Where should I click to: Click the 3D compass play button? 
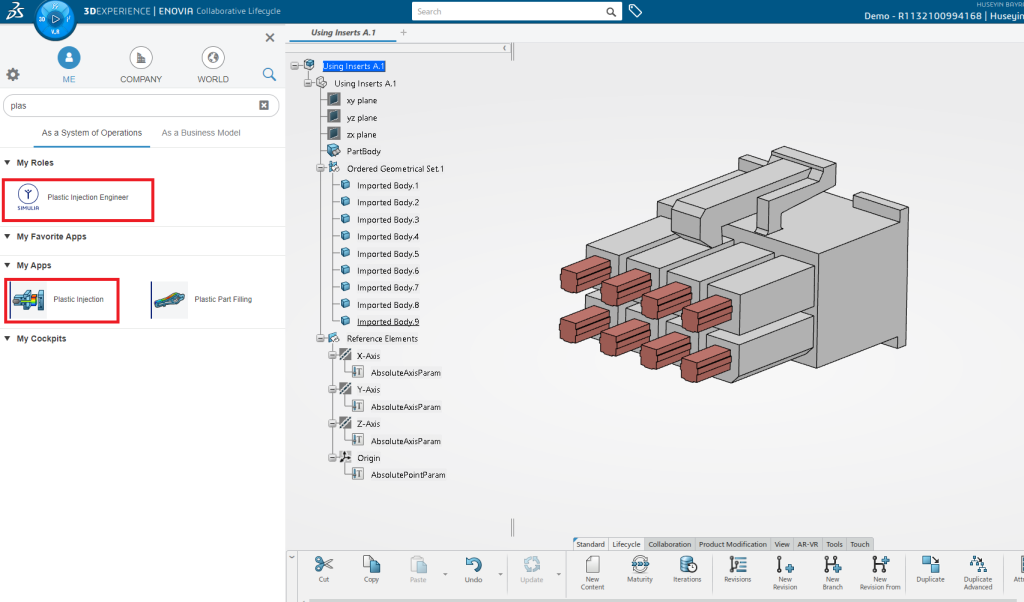click(x=55, y=19)
